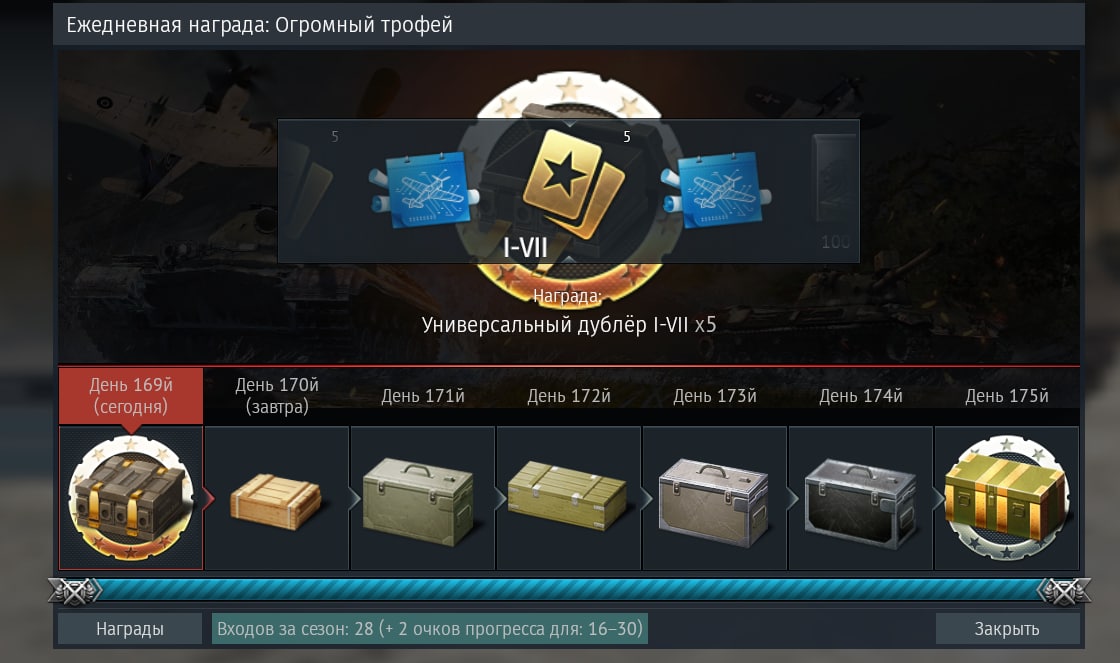Click the small wooden crate for day 170

(276, 502)
